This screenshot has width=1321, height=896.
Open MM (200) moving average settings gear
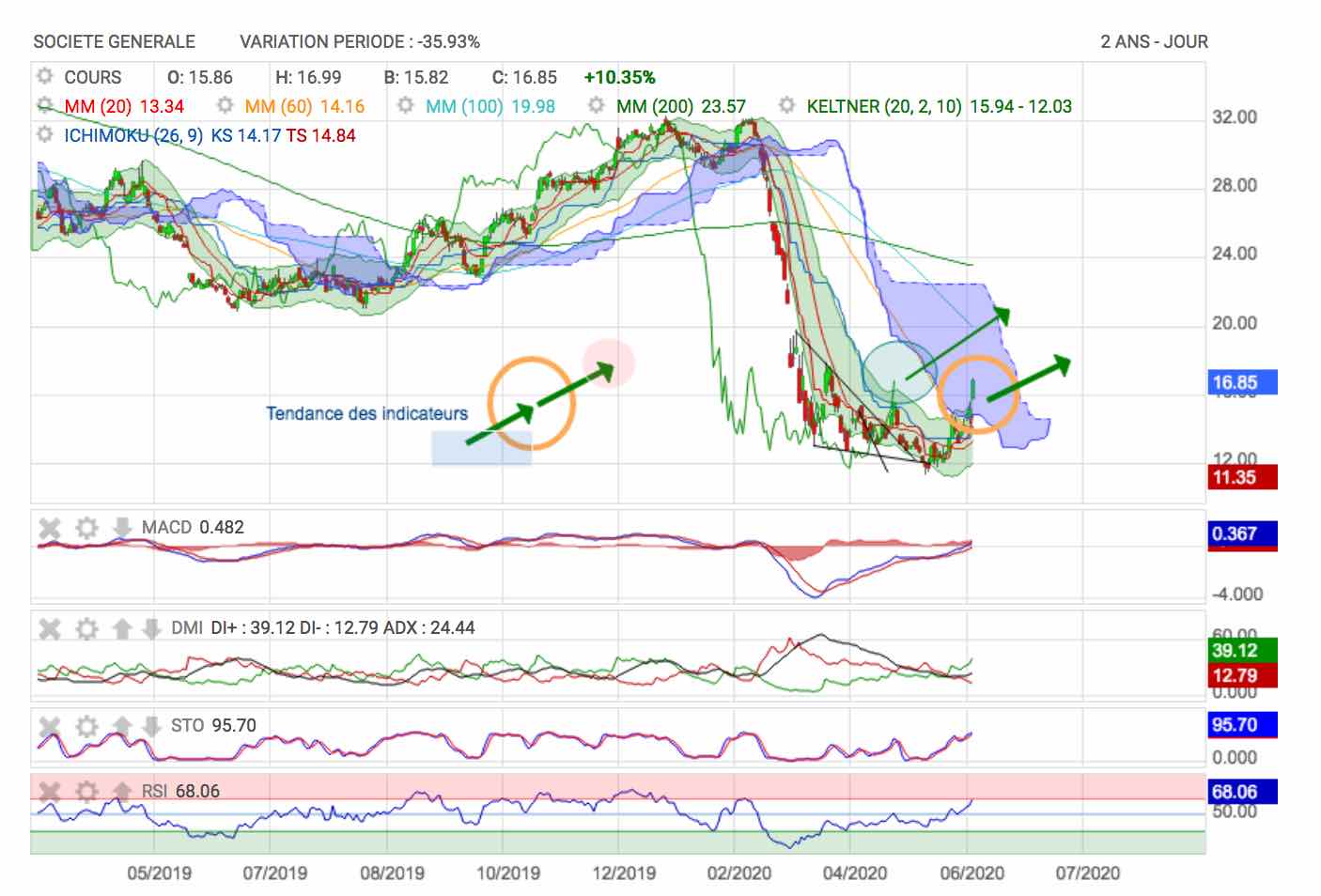(596, 105)
